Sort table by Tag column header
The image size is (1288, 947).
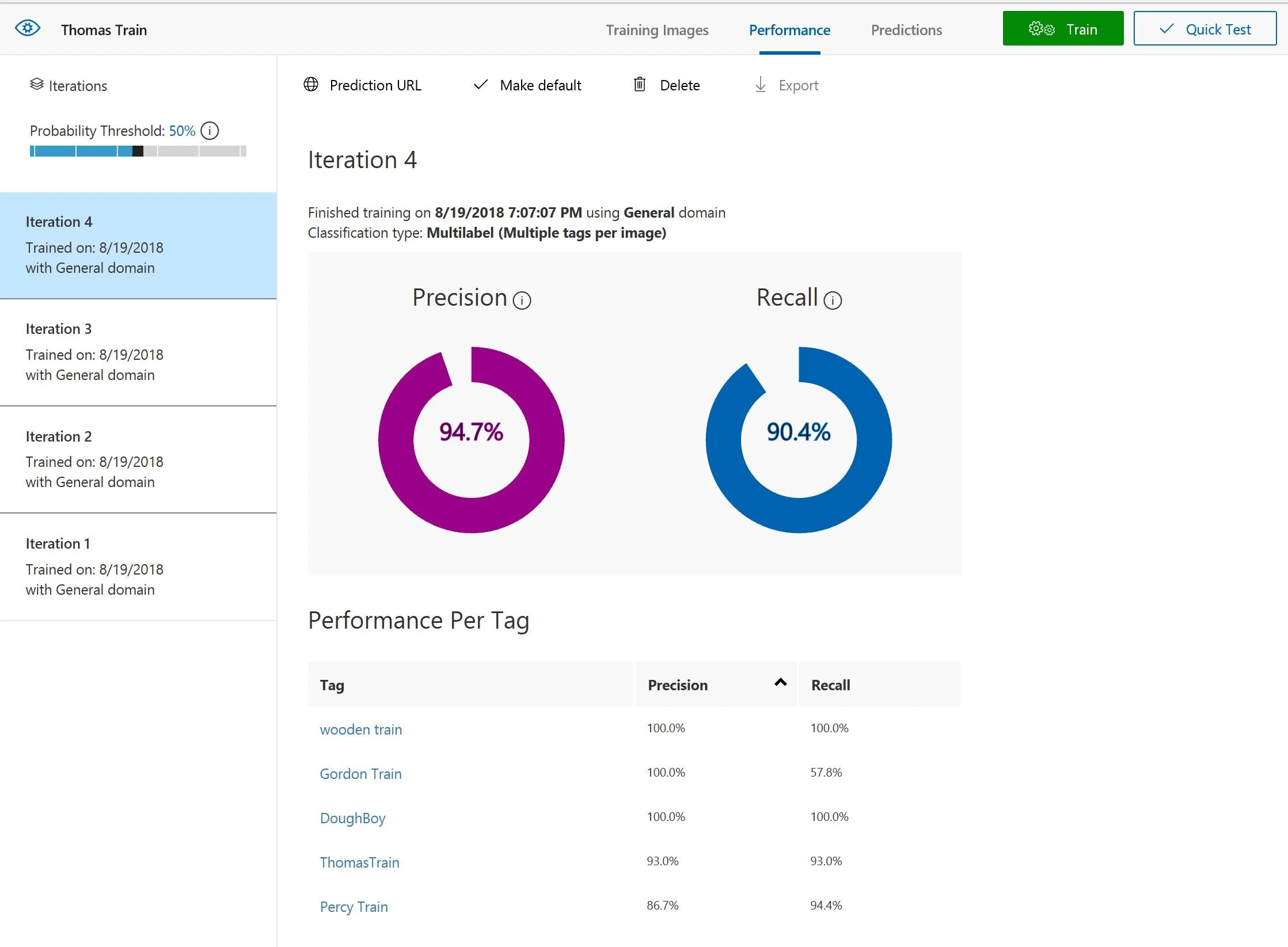(332, 685)
